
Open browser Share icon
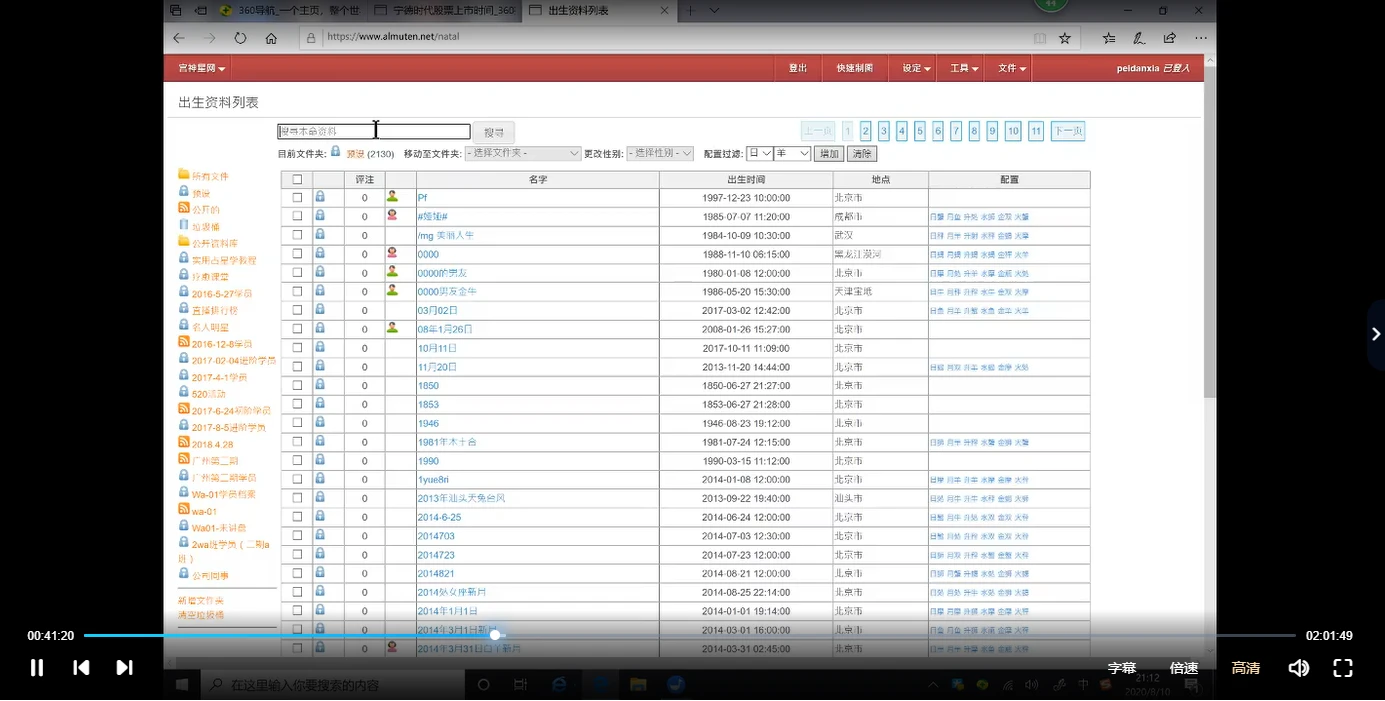1170,38
